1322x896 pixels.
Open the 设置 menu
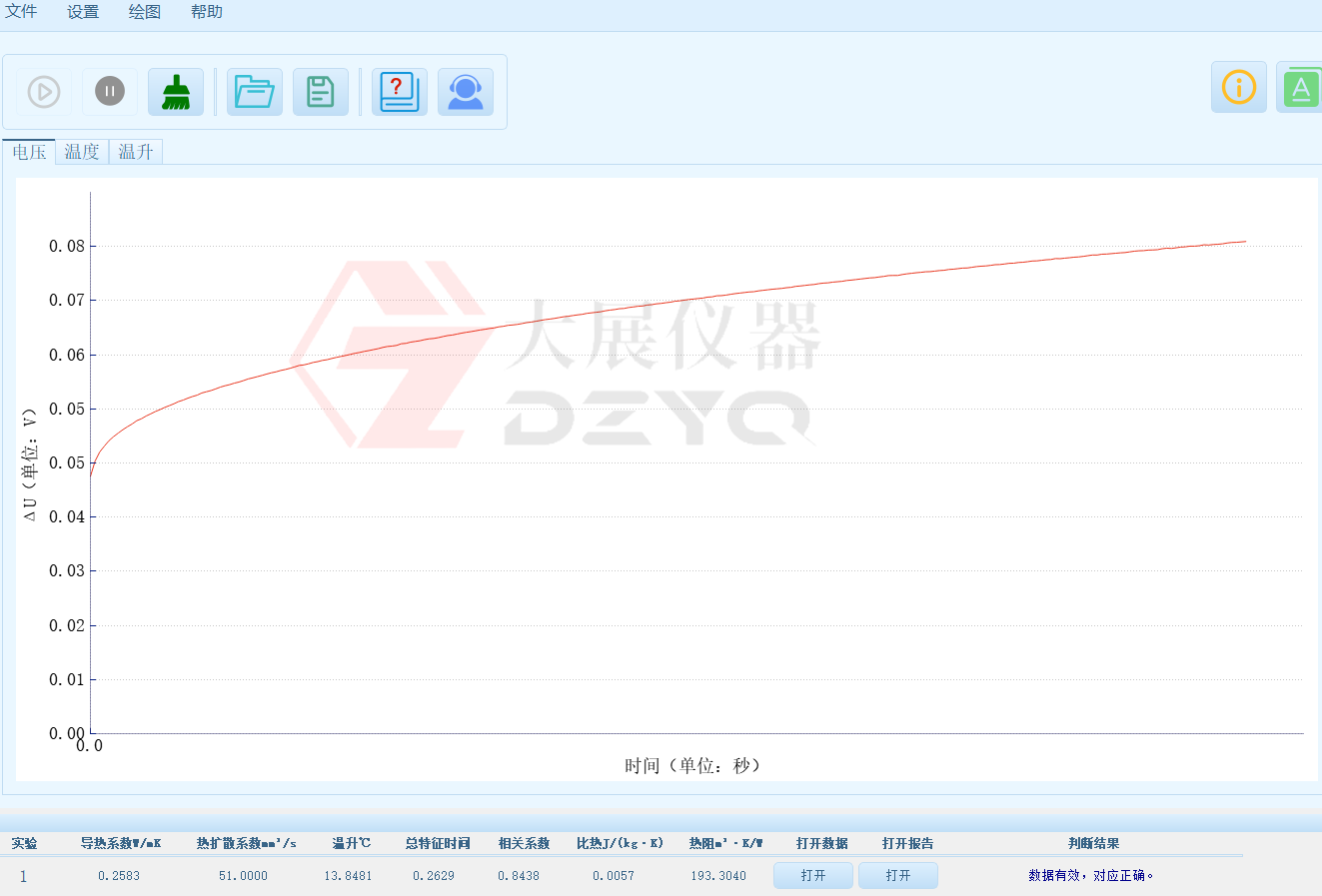tap(82, 12)
